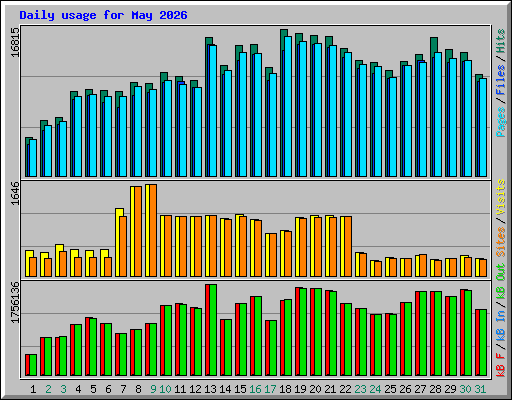Click the "Daily usage for May 2026" title
The image size is (512, 400).
[103, 15]
